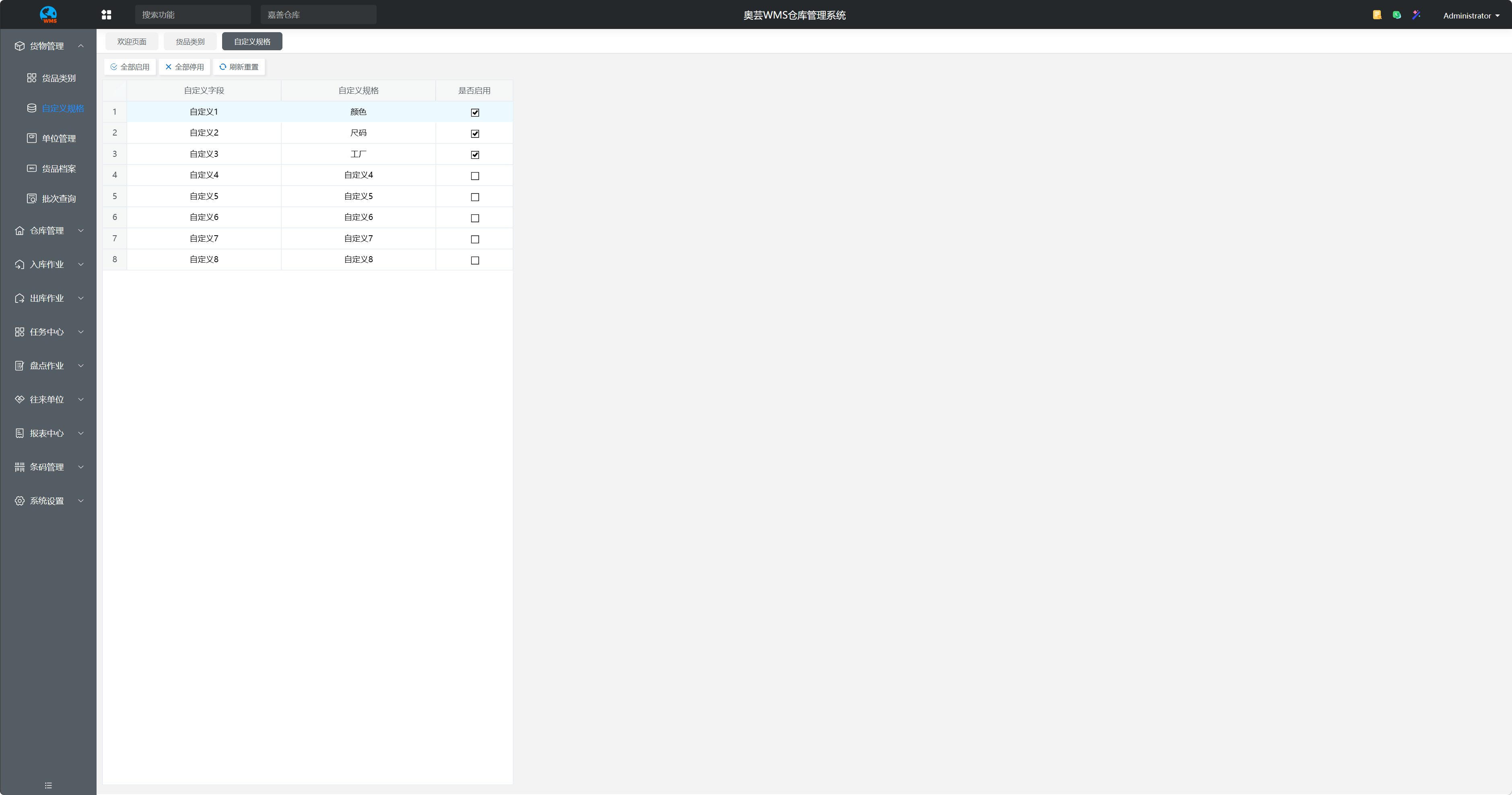Open 货品类别 in the sidebar
1512x795 pixels.
click(x=58, y=78)
